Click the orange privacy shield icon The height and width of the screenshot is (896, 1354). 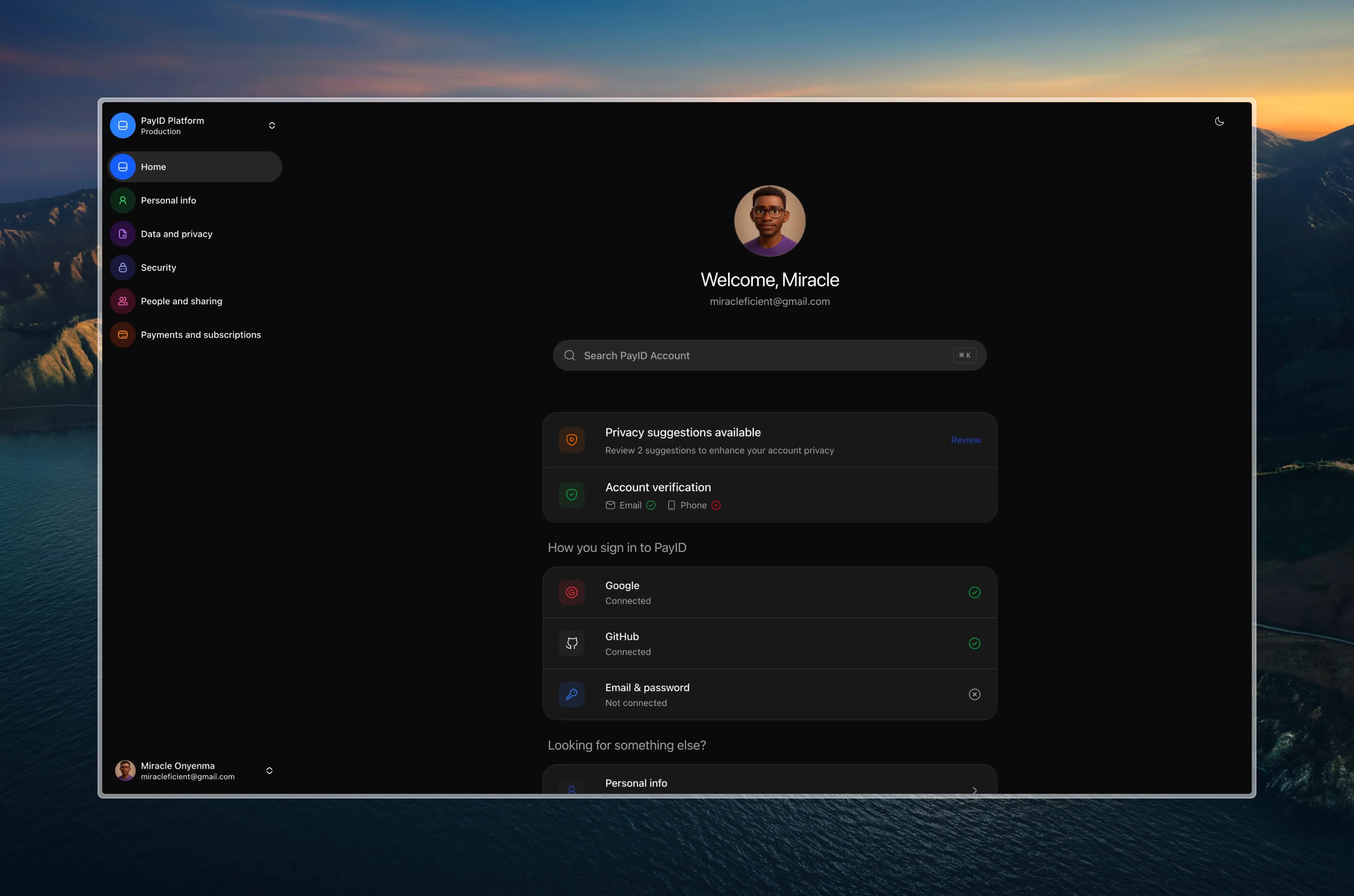(x=572, y=440)
